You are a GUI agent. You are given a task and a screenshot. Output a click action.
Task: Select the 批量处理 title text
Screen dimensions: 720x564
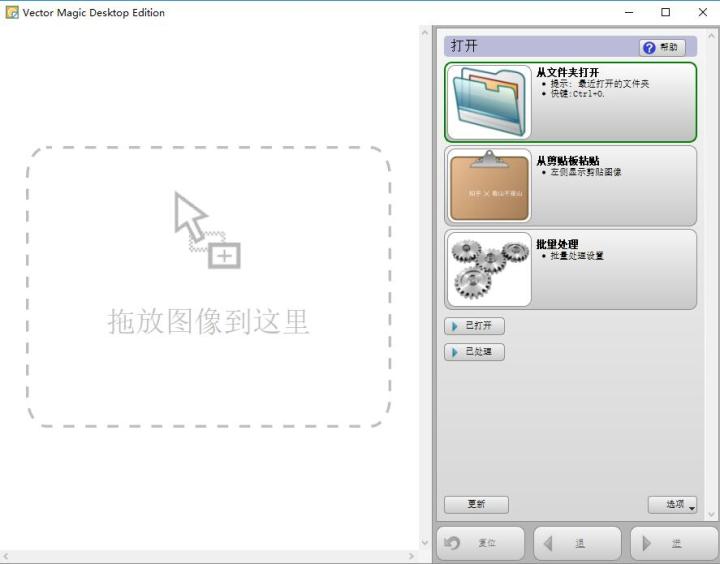point(557,244)
